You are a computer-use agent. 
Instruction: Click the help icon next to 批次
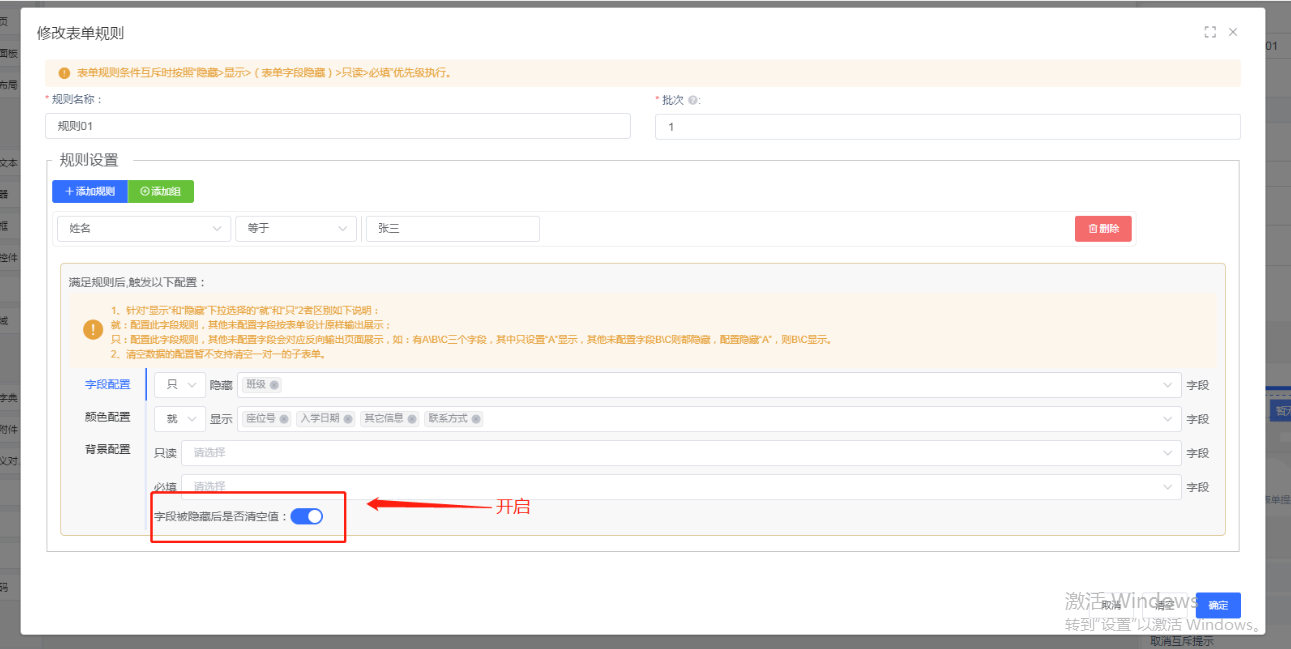(693, 100)
